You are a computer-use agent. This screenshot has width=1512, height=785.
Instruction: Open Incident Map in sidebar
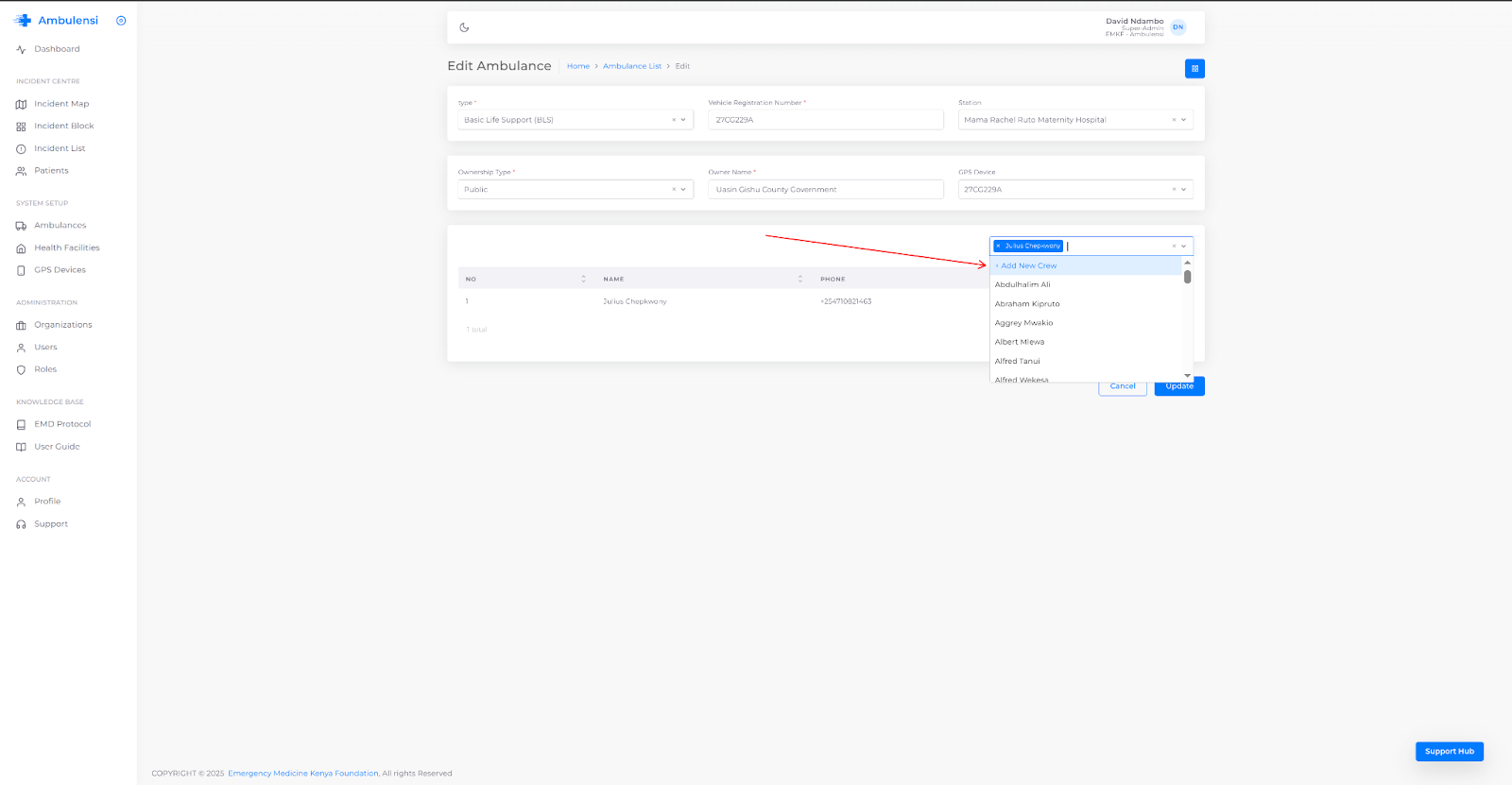(x=61, y=104)
